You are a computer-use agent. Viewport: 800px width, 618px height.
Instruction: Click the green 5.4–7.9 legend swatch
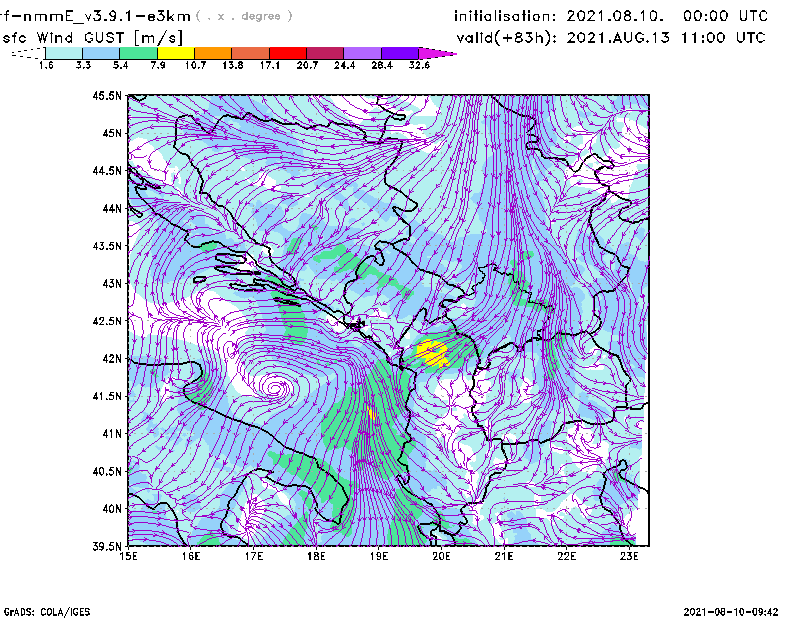pos(138,53)
